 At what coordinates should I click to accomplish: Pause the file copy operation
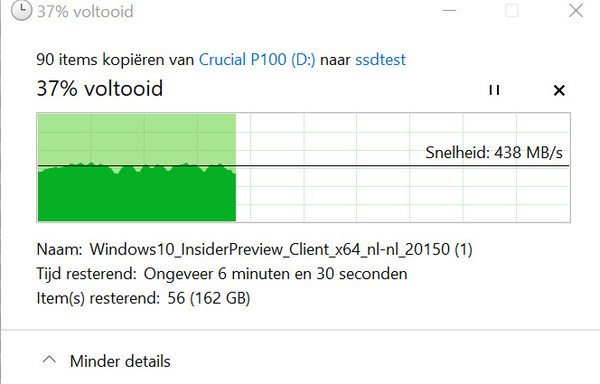pos(494,90)
